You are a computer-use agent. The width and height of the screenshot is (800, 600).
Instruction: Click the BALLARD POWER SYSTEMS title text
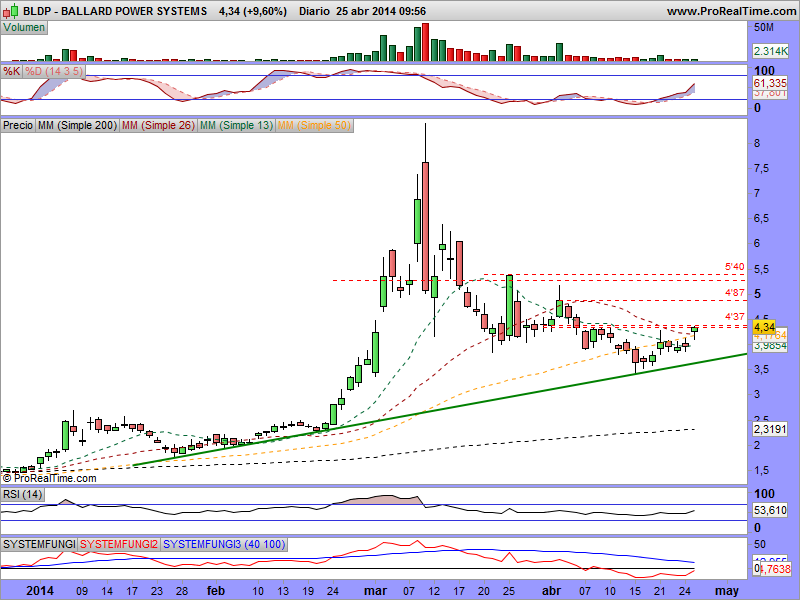tap(134, 11)
